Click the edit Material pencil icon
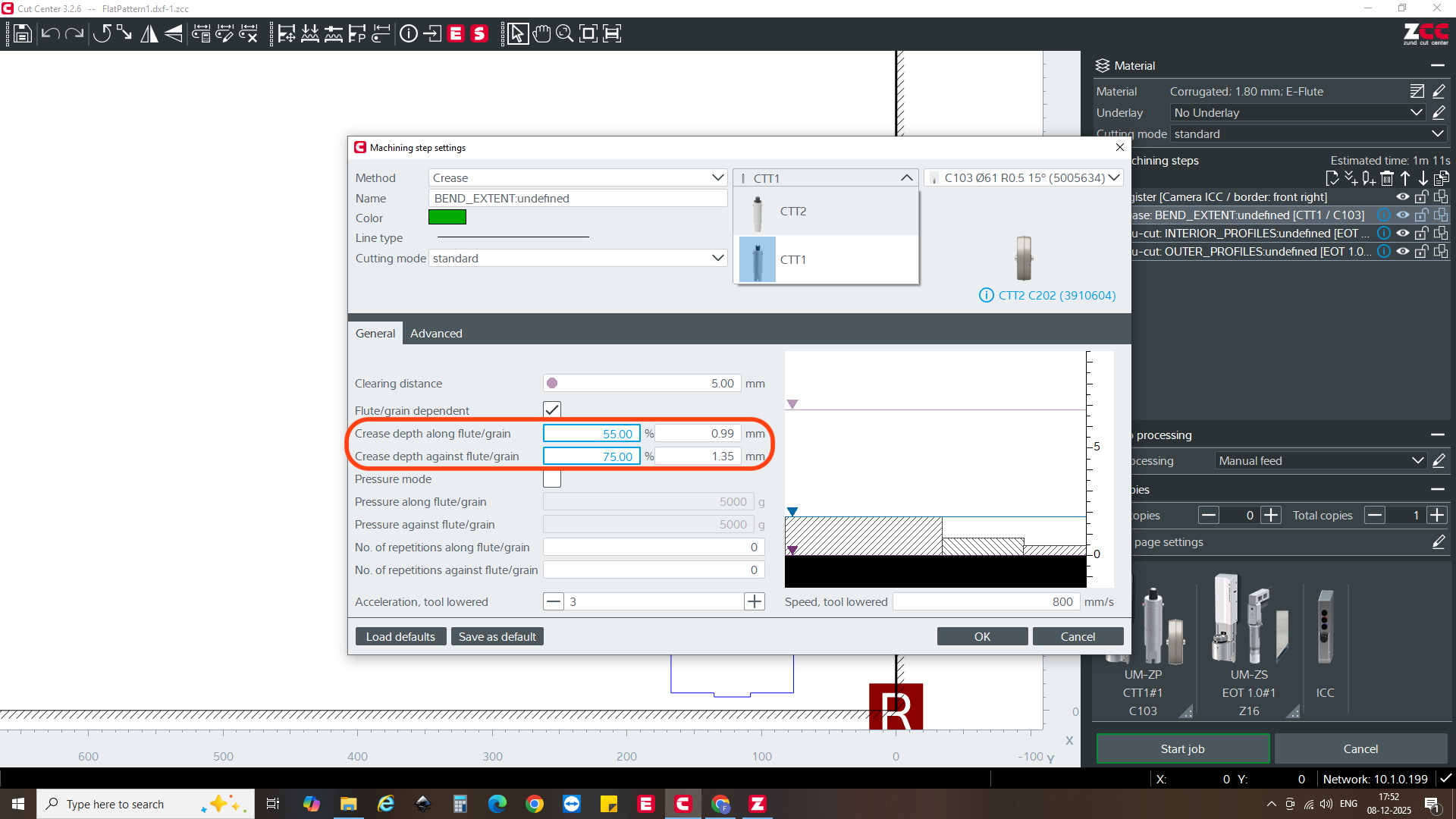This screenshot has height=819, width=1456. pyautogui.click(x=1439, y=91)
